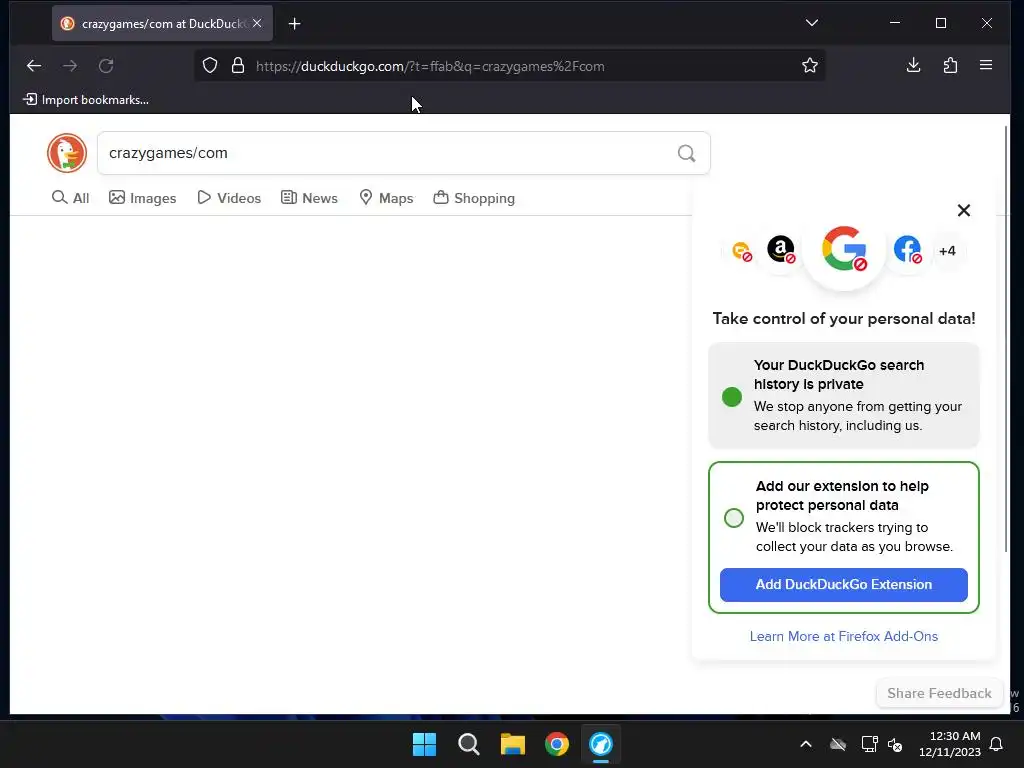The height and width of the screenshot is (768, 1024).
Task: Switch to the All results tab
Action: pos(71,198)
